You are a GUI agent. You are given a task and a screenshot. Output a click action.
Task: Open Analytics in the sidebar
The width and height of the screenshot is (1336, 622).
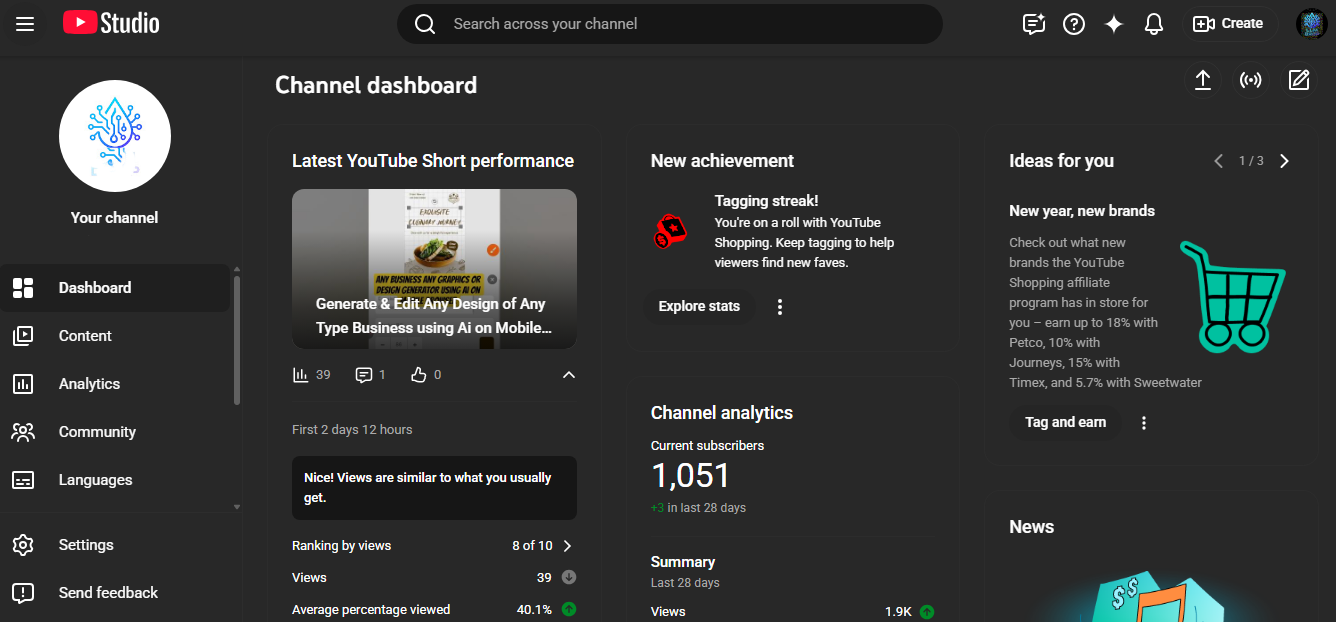pos(89,384)
